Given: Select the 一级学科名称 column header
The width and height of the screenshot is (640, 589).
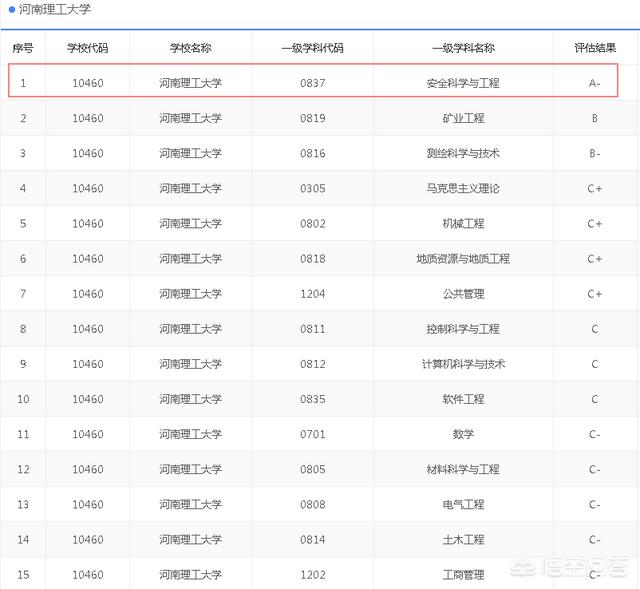Looking at the screenshot, I should coord(462,48).
